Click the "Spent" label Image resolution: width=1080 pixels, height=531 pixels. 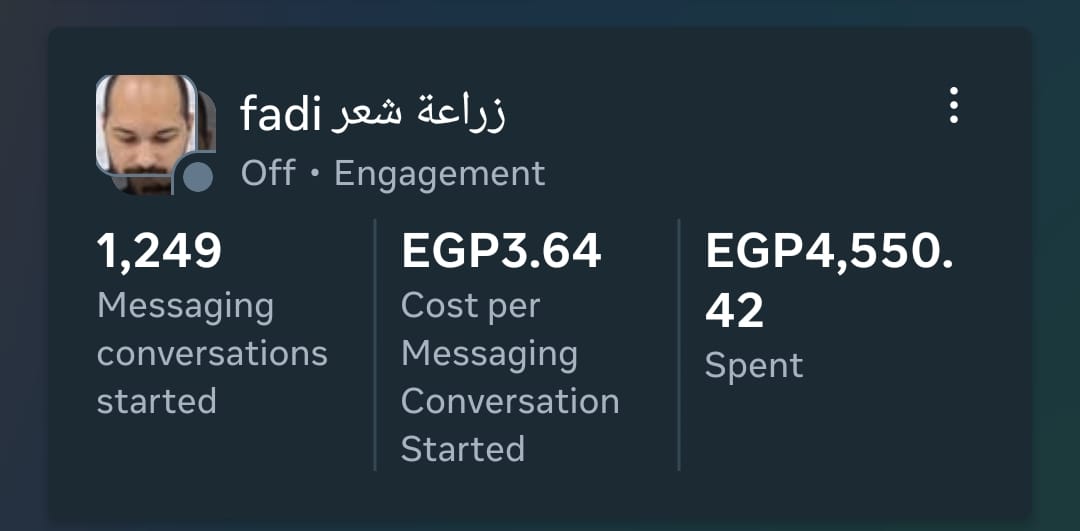click(x=754, y=366)
